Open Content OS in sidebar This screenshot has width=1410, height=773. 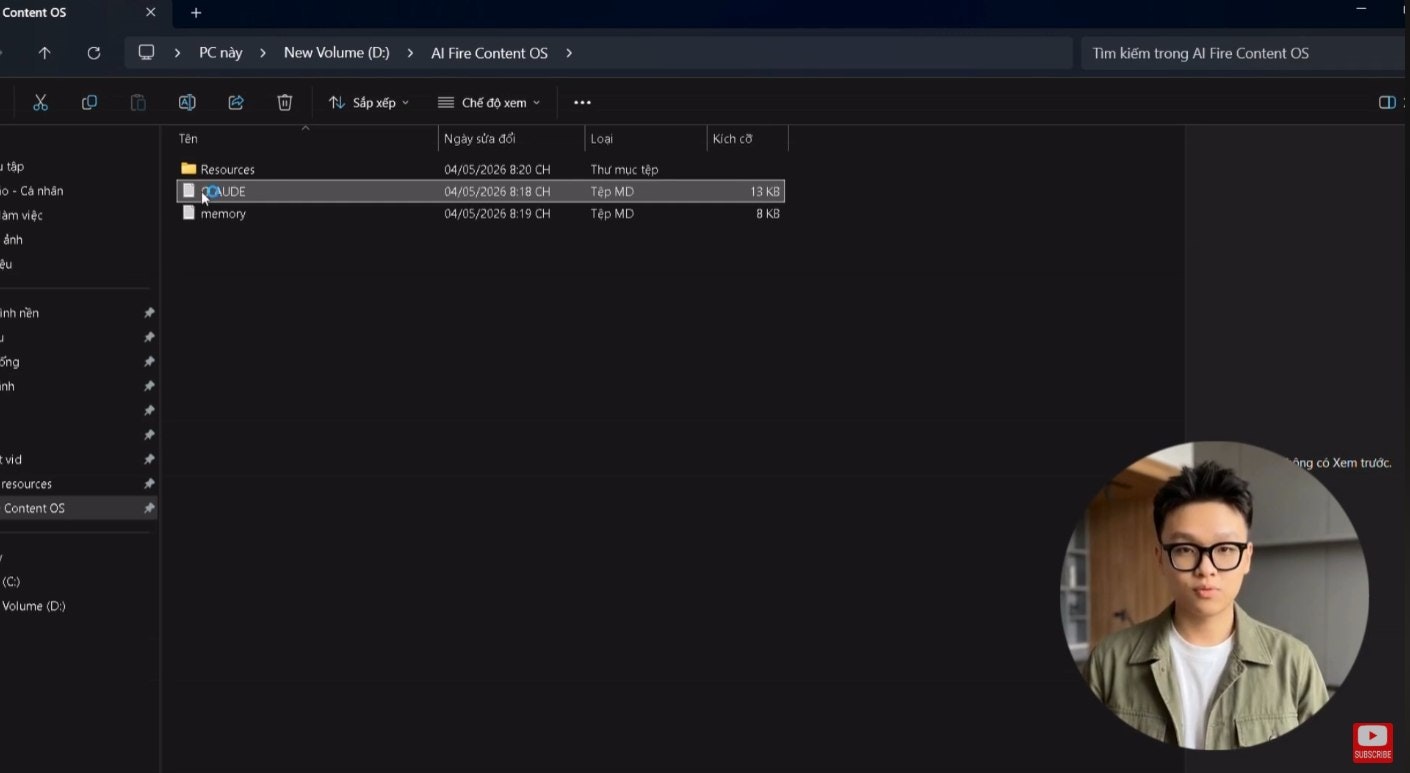click(78, 508)
